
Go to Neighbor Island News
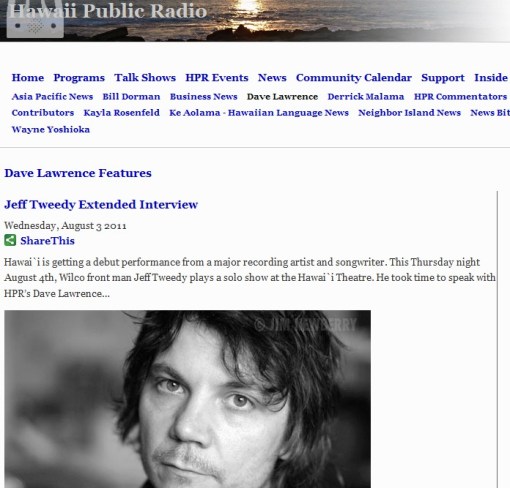(409, 113)
